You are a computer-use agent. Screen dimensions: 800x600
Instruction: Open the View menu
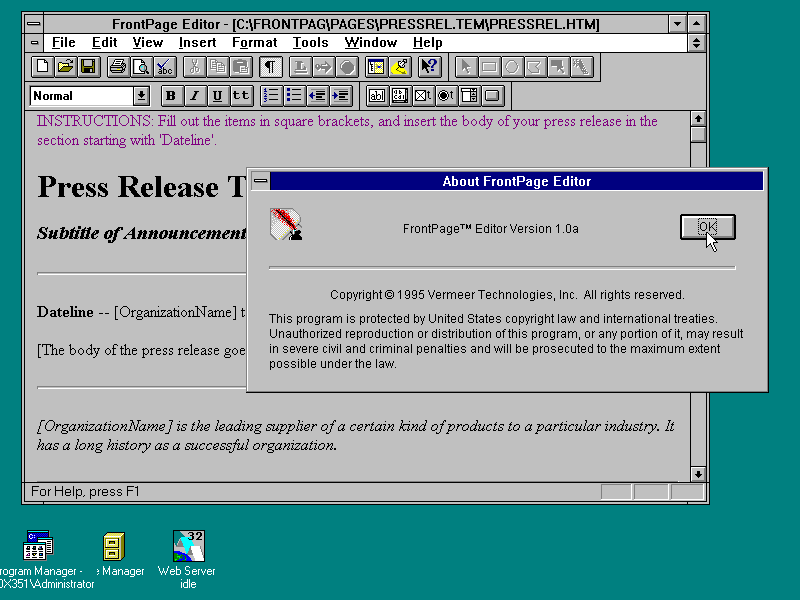pos(147,42)
